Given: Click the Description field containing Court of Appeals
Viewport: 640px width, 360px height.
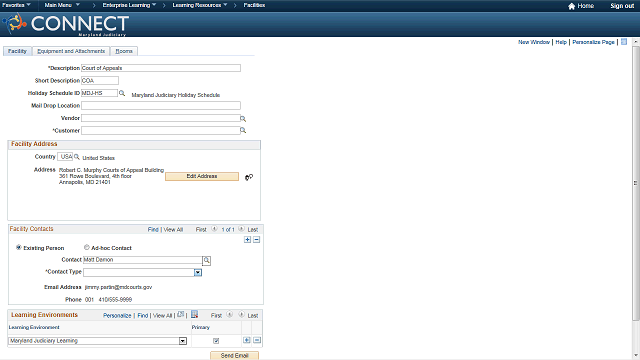Looking at the screenshot, I should click(x=161, y=68).
